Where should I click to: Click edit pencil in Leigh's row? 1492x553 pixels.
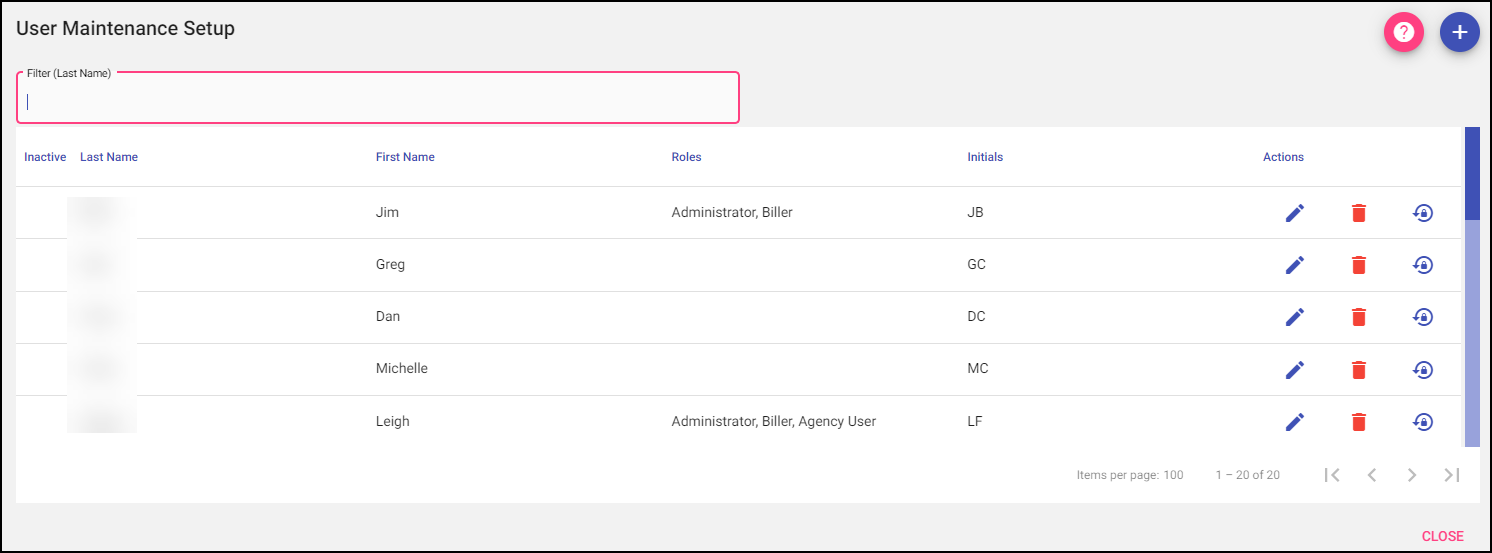tap(1295, 422)
